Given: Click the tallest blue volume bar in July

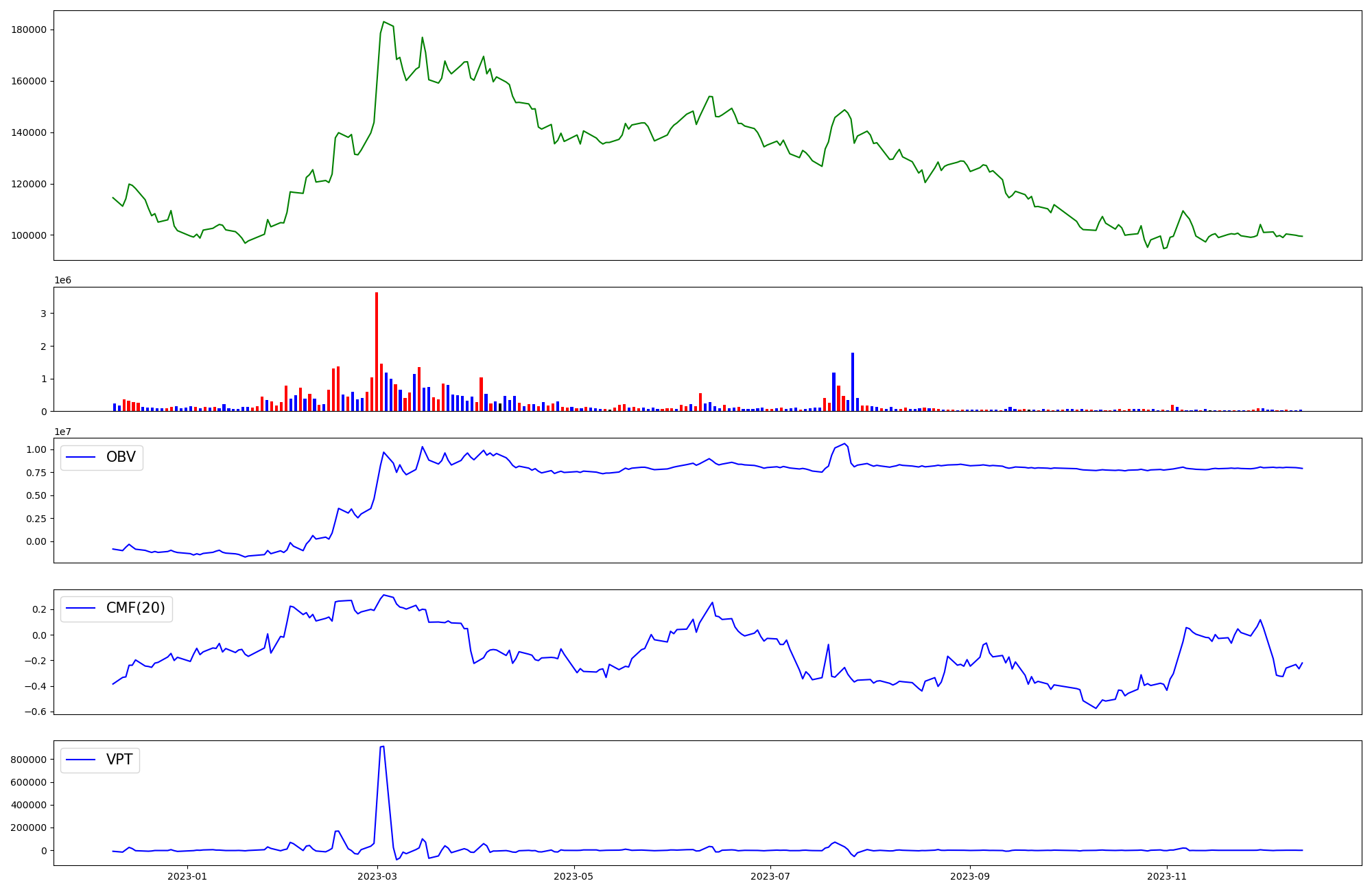Looking at the screenshot, I should click(853, 382).
